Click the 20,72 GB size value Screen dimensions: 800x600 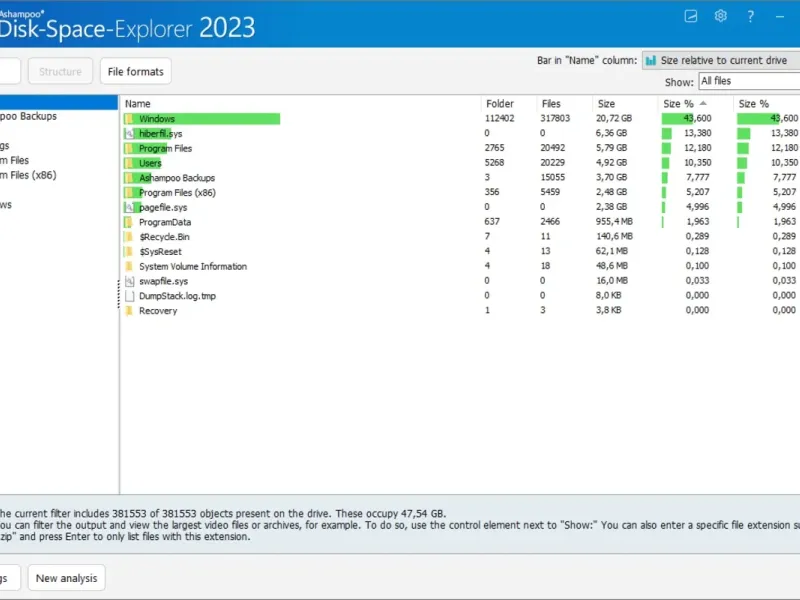[x=614, y=118]
